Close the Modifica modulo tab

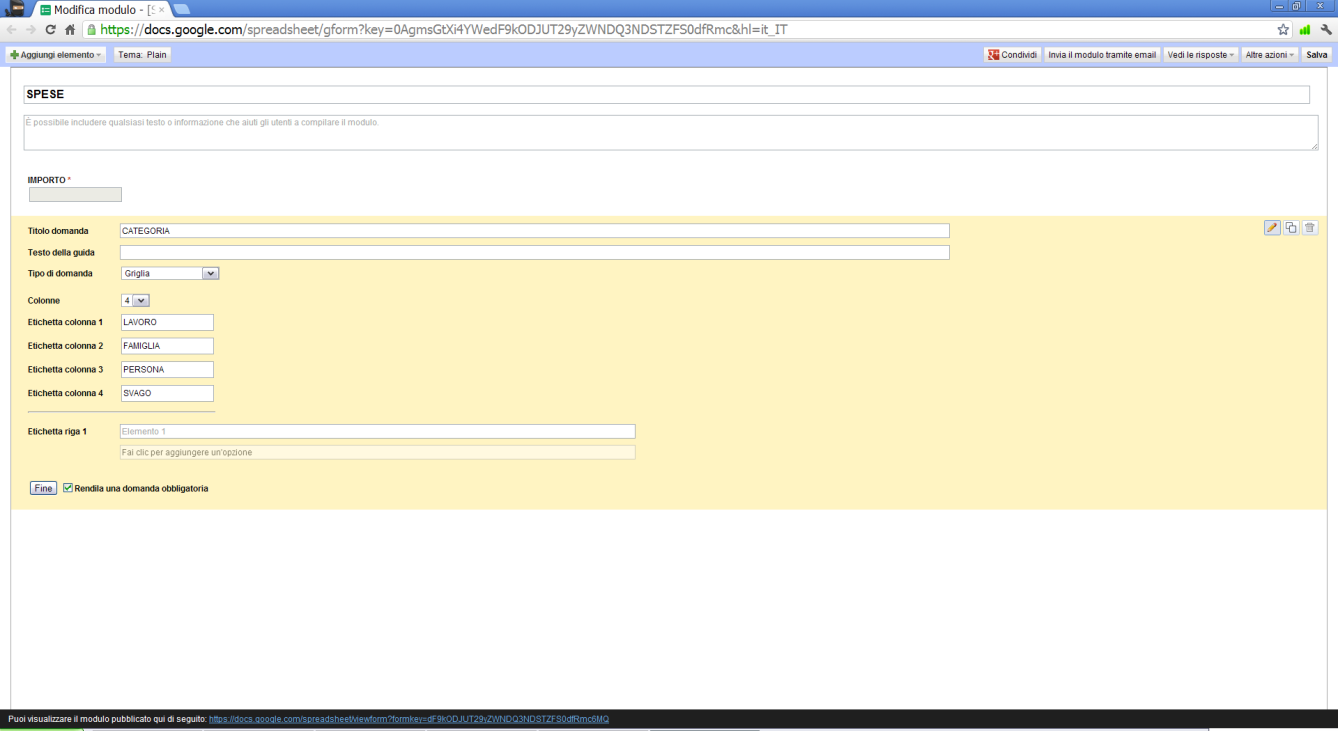[162, 10]
